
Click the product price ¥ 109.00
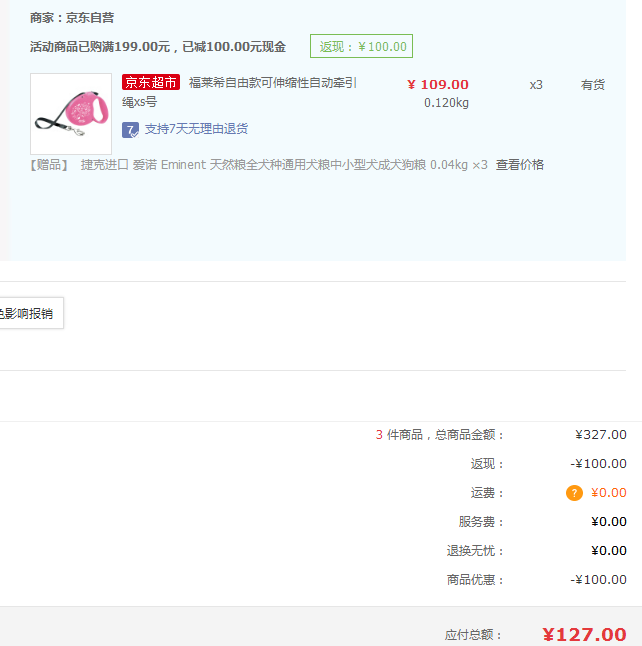tap(438, 84)
